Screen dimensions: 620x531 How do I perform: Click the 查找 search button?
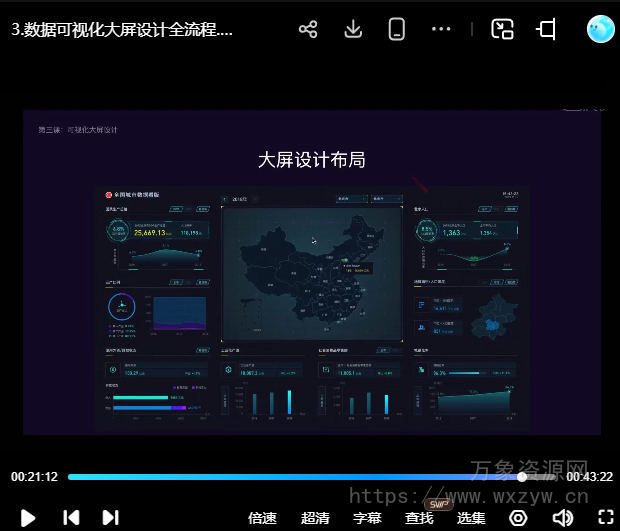[x=419, y=518]
